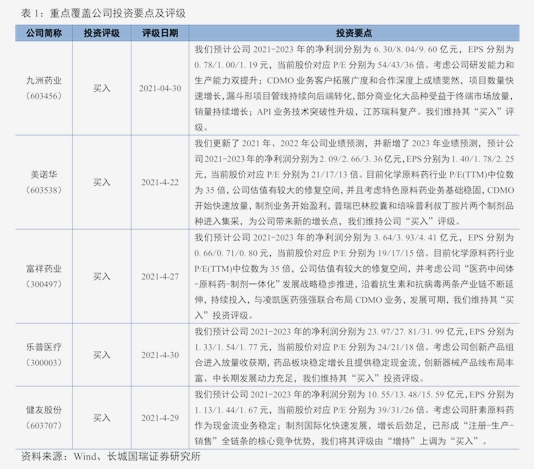
Task: Click the 买入 rating in 美诺华 row
Action: click(102, 182)
